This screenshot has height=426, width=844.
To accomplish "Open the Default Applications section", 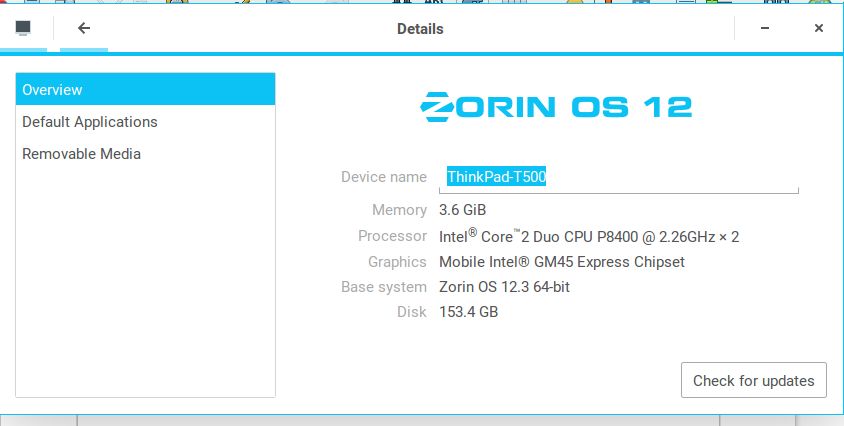I will (x=90, y=122).
